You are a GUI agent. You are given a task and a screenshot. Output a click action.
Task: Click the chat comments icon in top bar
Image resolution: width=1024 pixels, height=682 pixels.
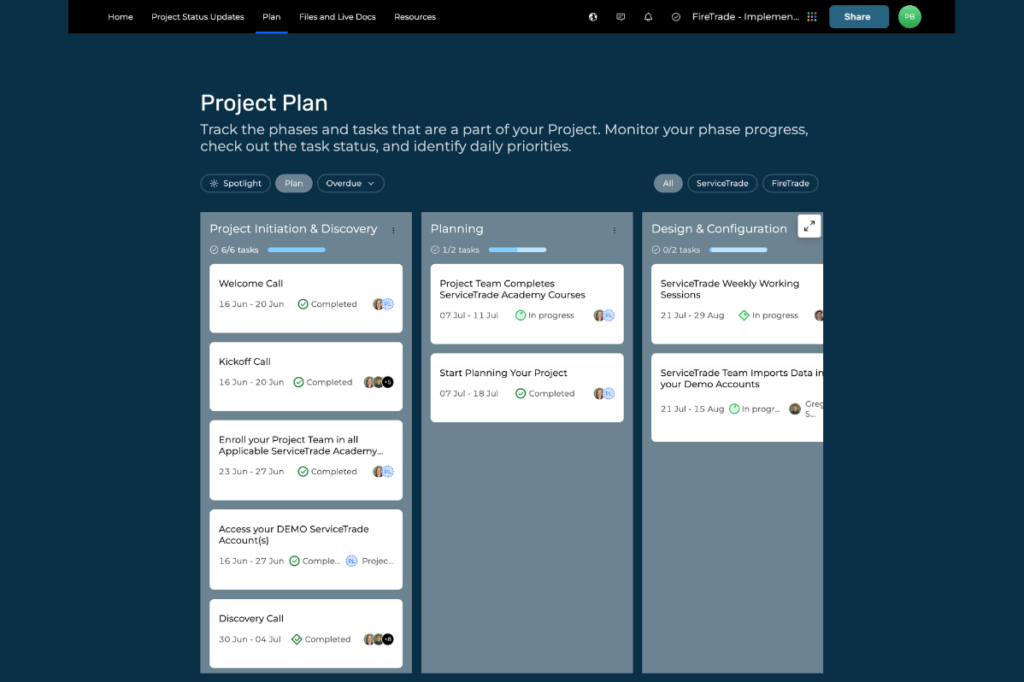[x=620, y=16]
